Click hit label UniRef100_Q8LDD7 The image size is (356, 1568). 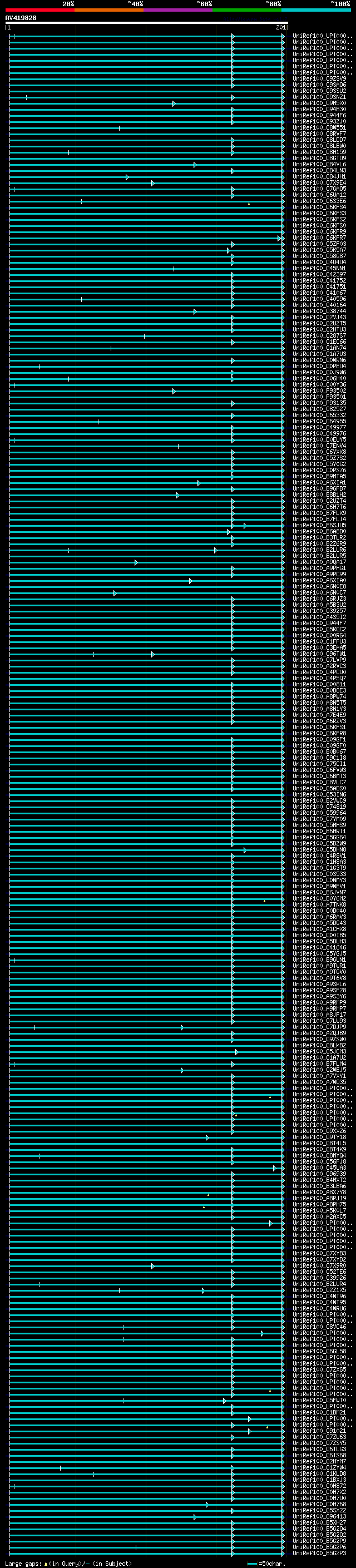pyautogui.click(x=319, y=140)
